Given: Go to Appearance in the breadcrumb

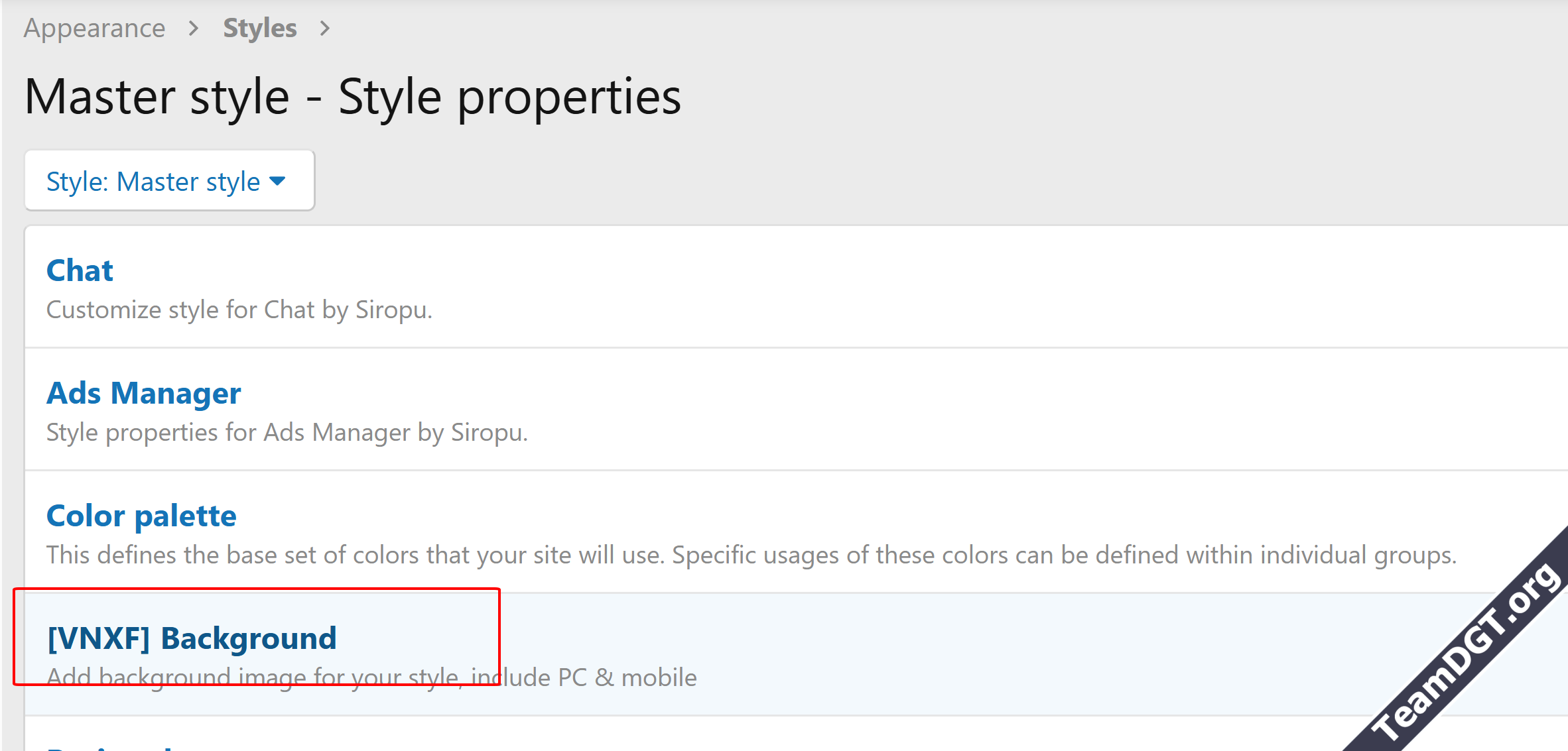Looking at the screenshot, I should (94, 29).
